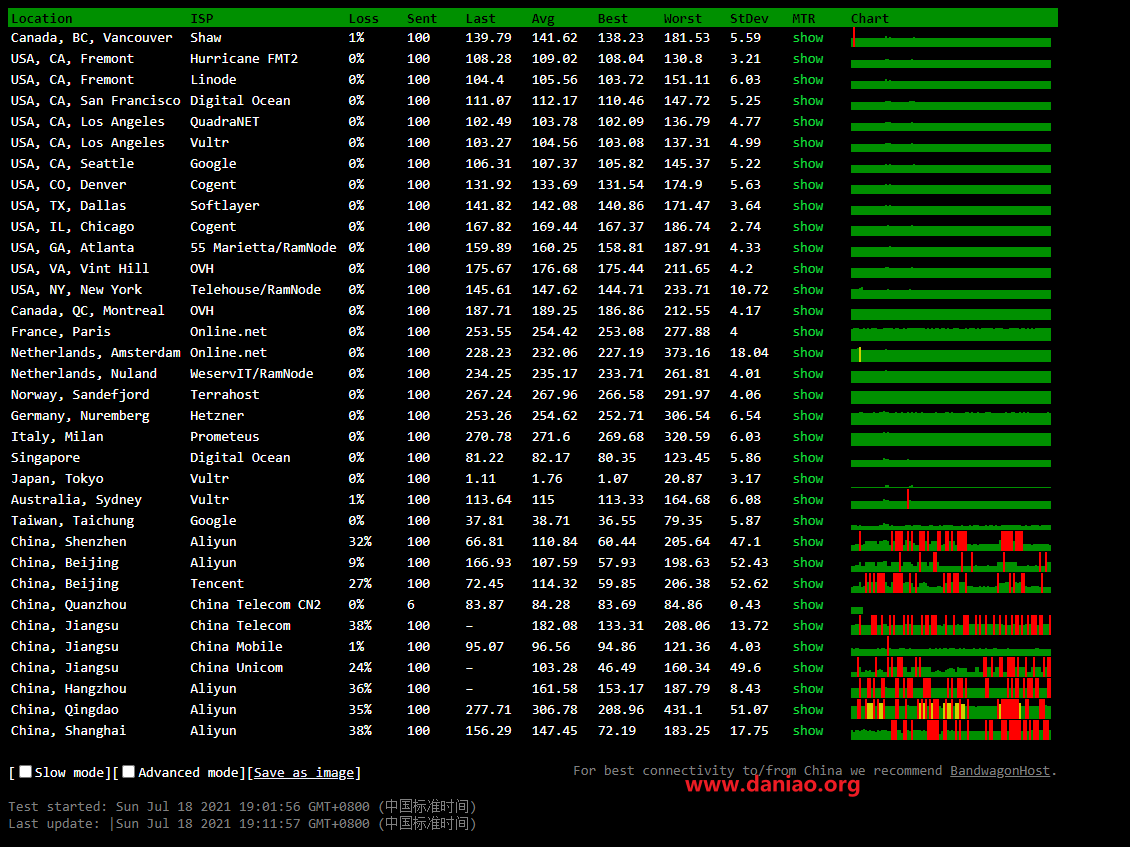
Task: Click the Best column header
Action: [613, 18]
